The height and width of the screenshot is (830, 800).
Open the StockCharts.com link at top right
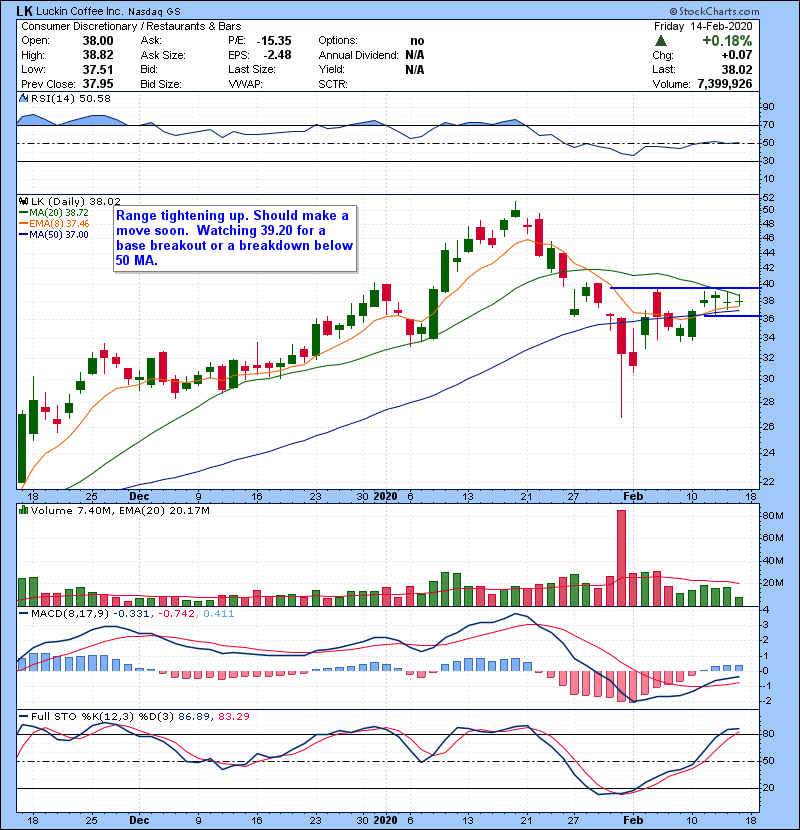pyautogui.click(x=714, y=11)
